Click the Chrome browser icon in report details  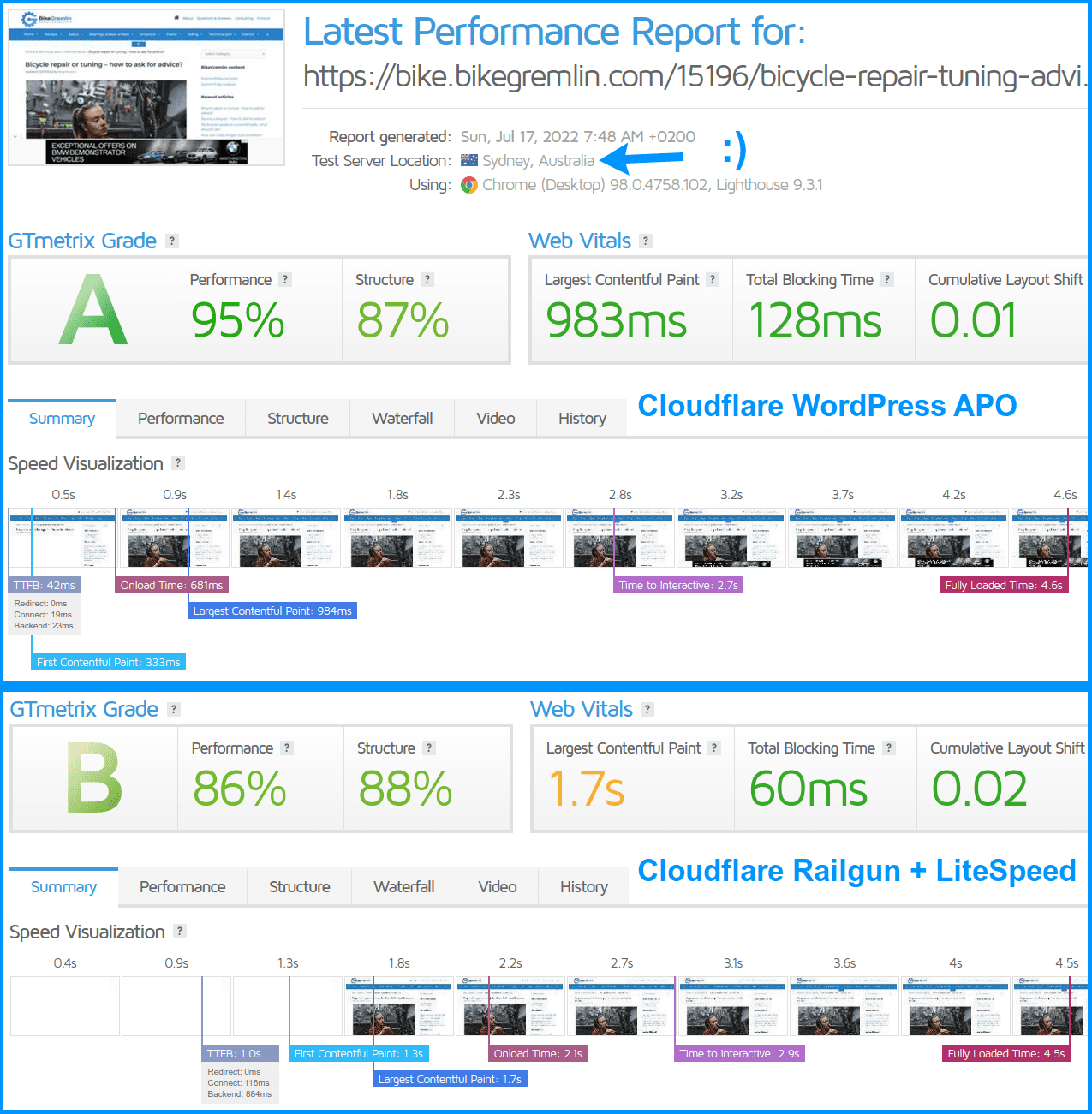tap(469, 185)
